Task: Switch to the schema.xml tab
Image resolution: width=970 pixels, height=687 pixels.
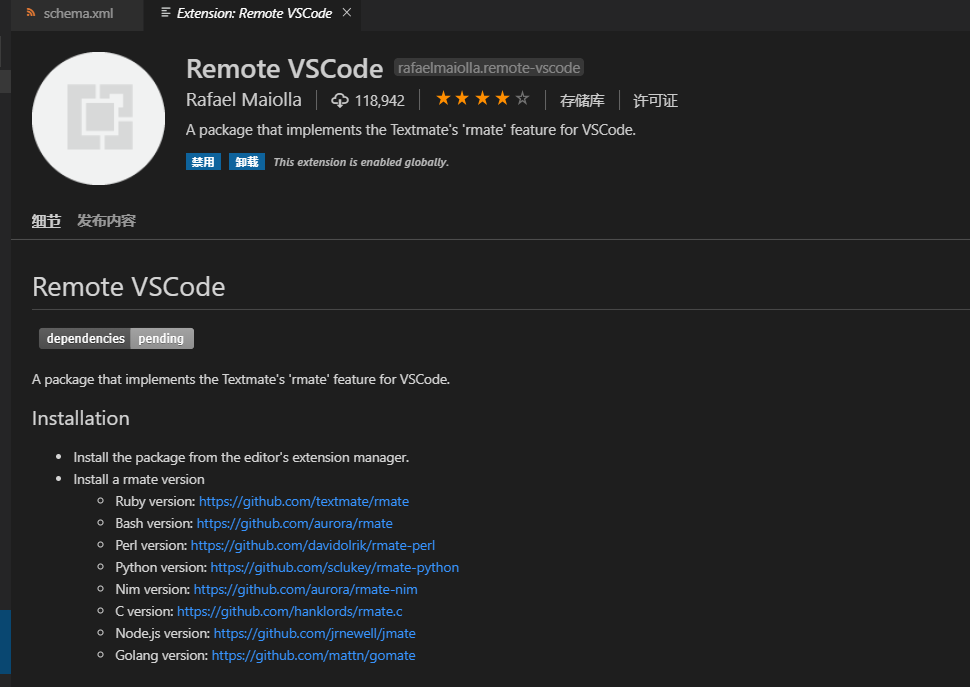Action: coord(77,14)
